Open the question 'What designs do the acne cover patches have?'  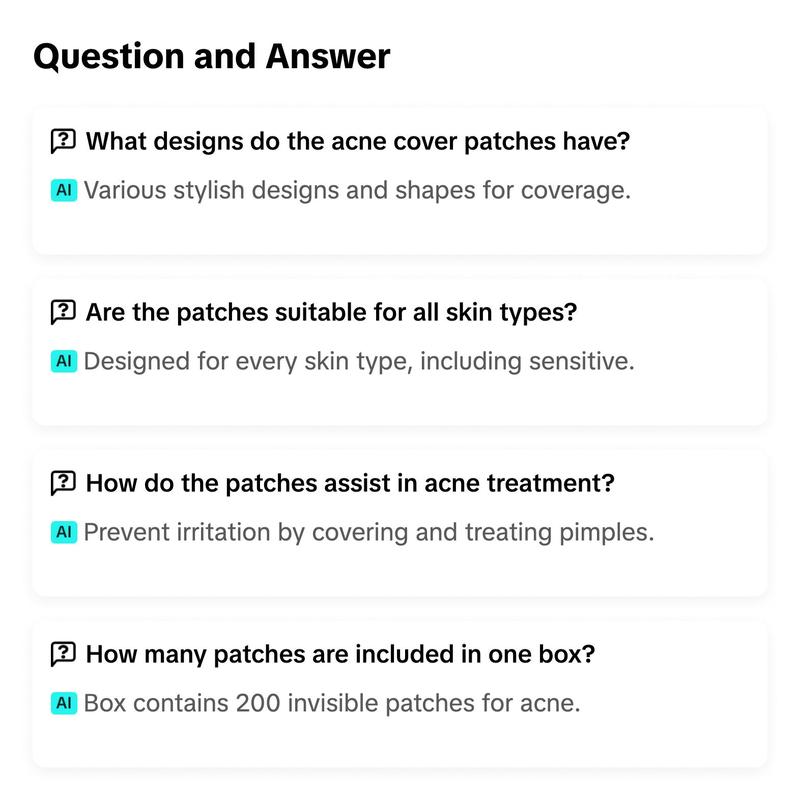(358, 141)
